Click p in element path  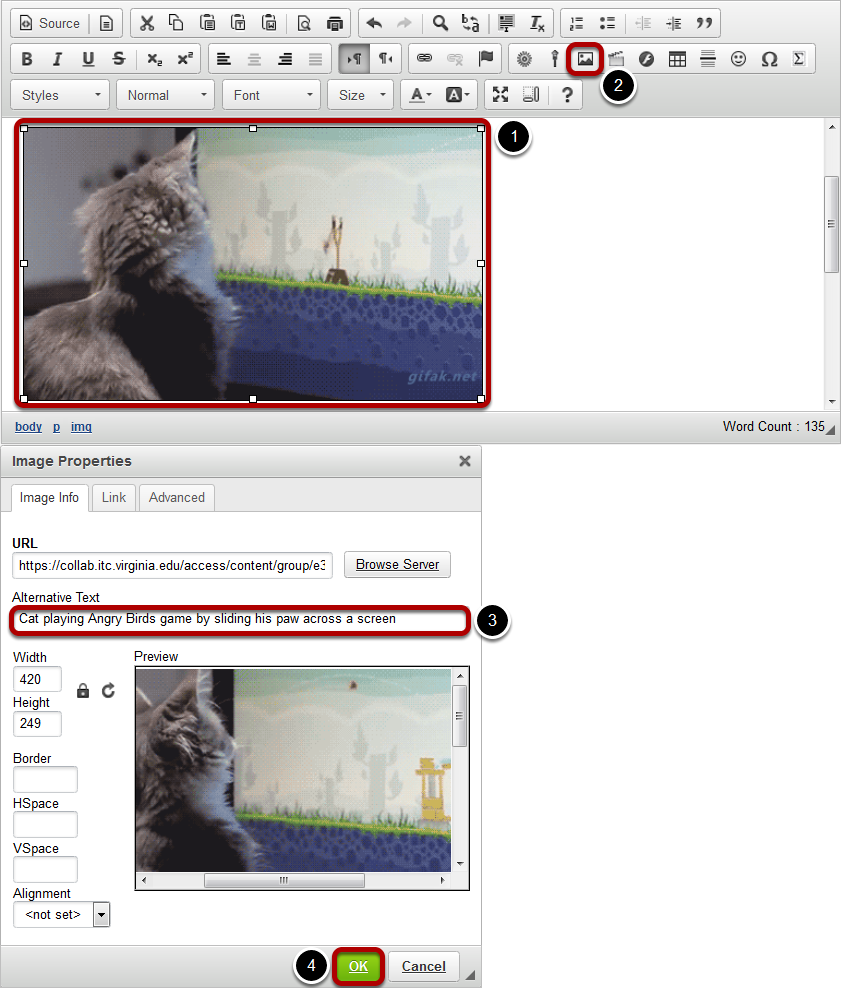[57, 427]
